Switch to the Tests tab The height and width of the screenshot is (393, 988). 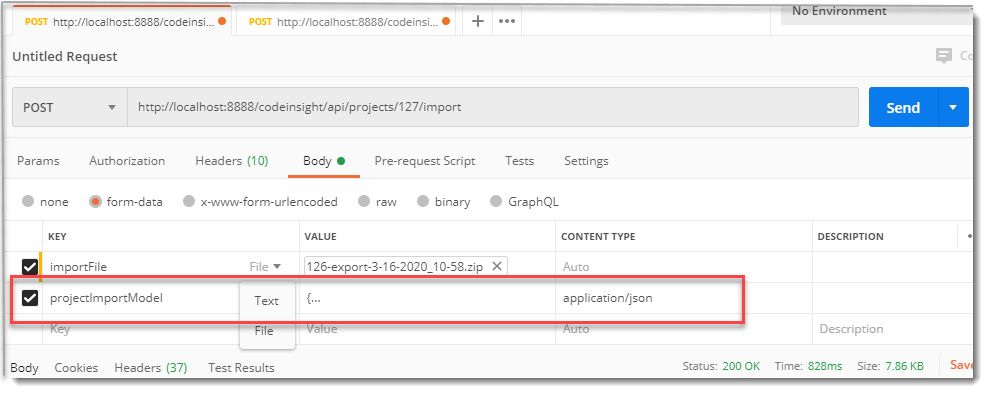click(x=519, y=161)
